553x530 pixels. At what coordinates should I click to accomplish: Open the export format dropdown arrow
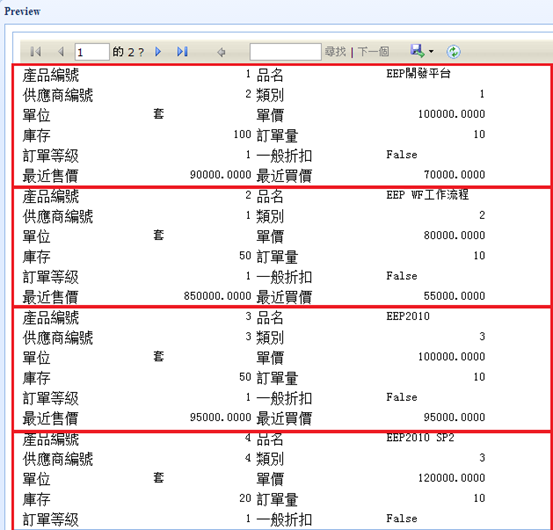431,51
